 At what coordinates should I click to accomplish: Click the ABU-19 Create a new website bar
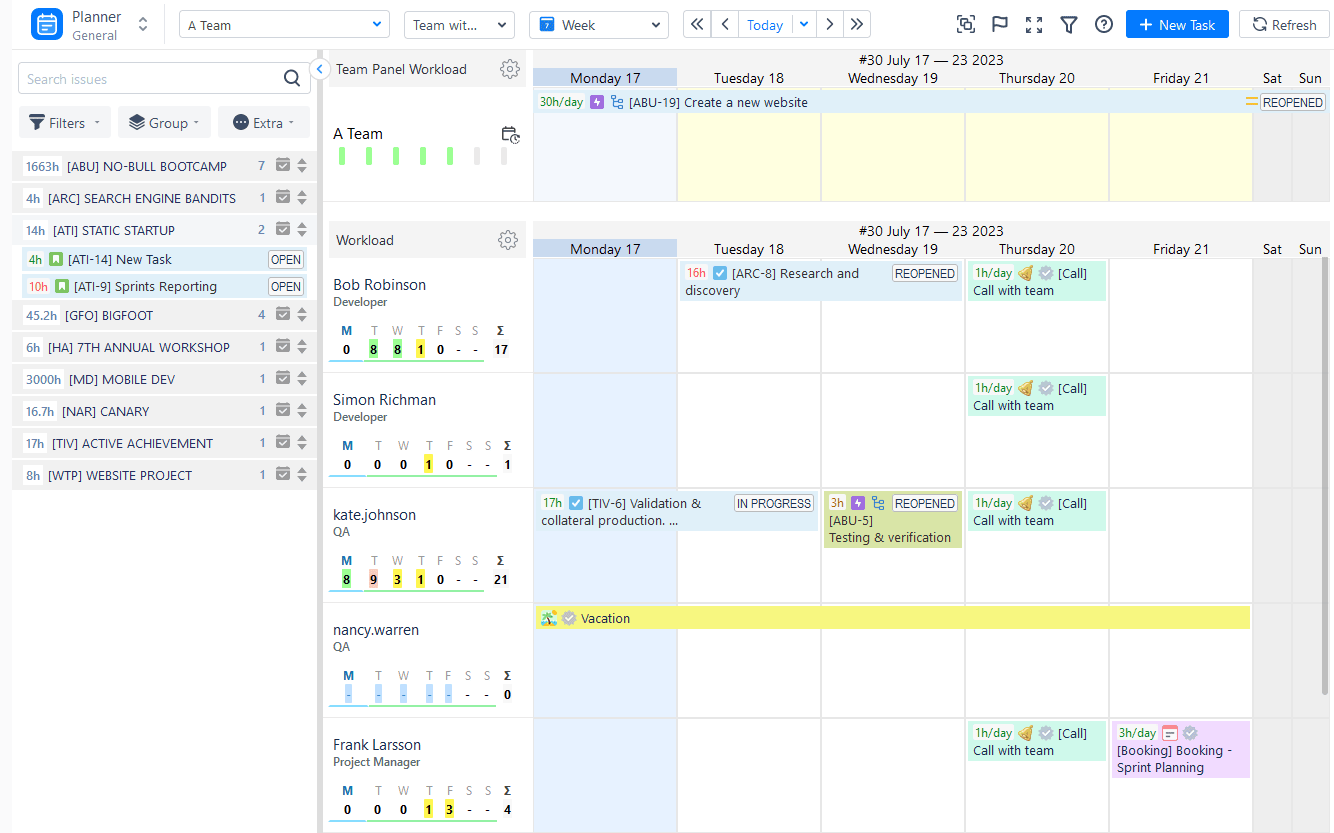pos(930,102)
